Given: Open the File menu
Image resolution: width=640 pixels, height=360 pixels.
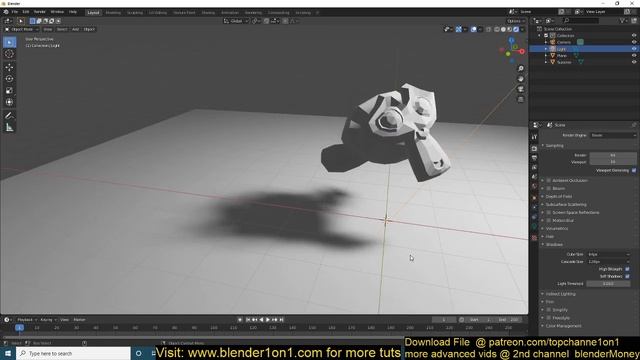Looking at the screenshot, I should pos(15,12).
